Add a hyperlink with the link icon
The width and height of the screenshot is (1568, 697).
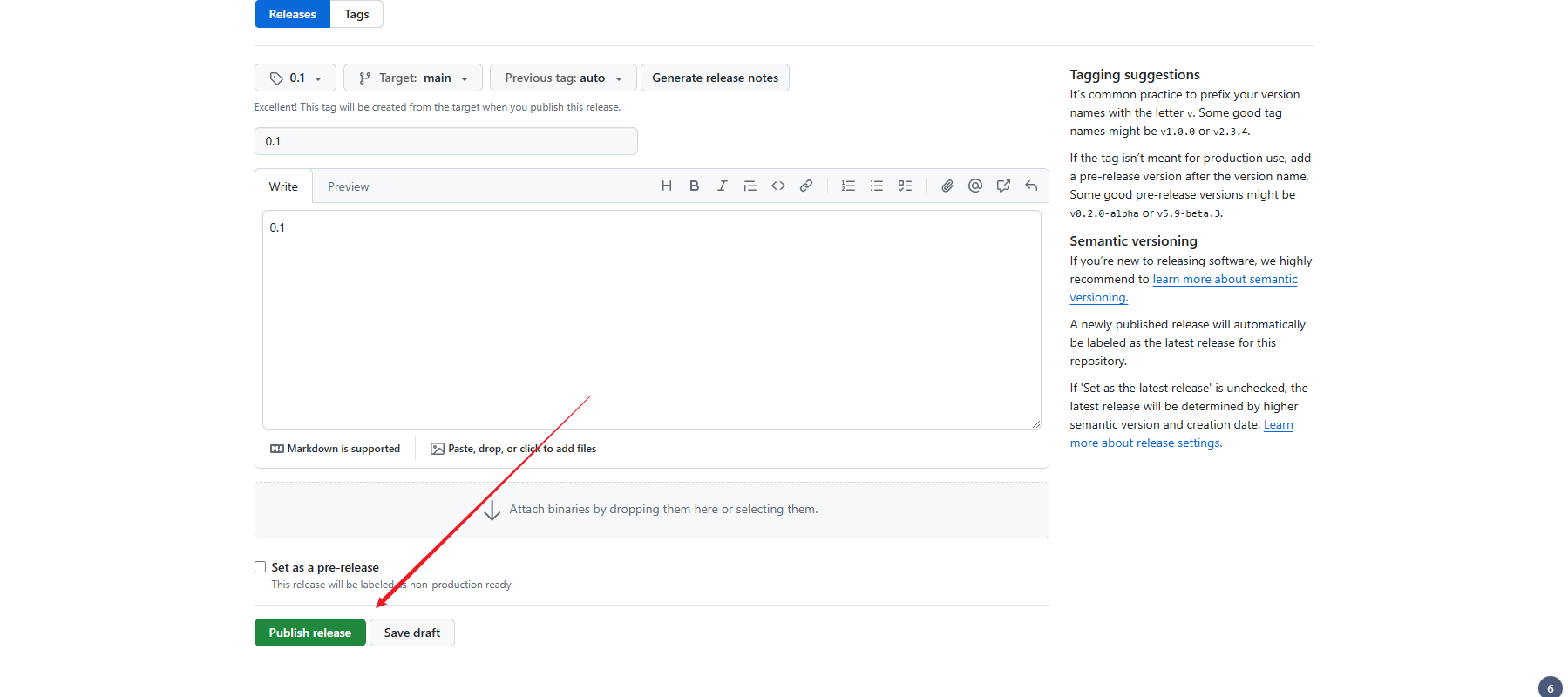(x=806, y=186)
